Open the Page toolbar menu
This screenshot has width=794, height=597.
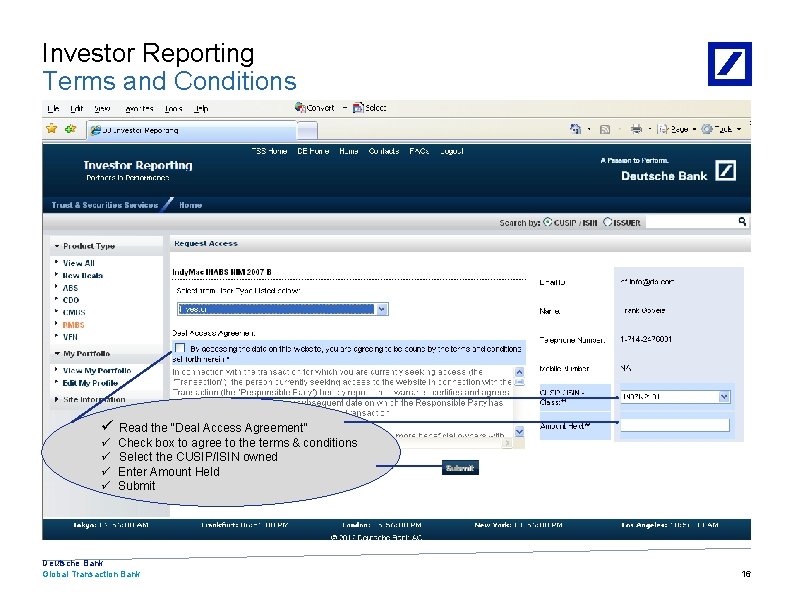pos(677,129)
